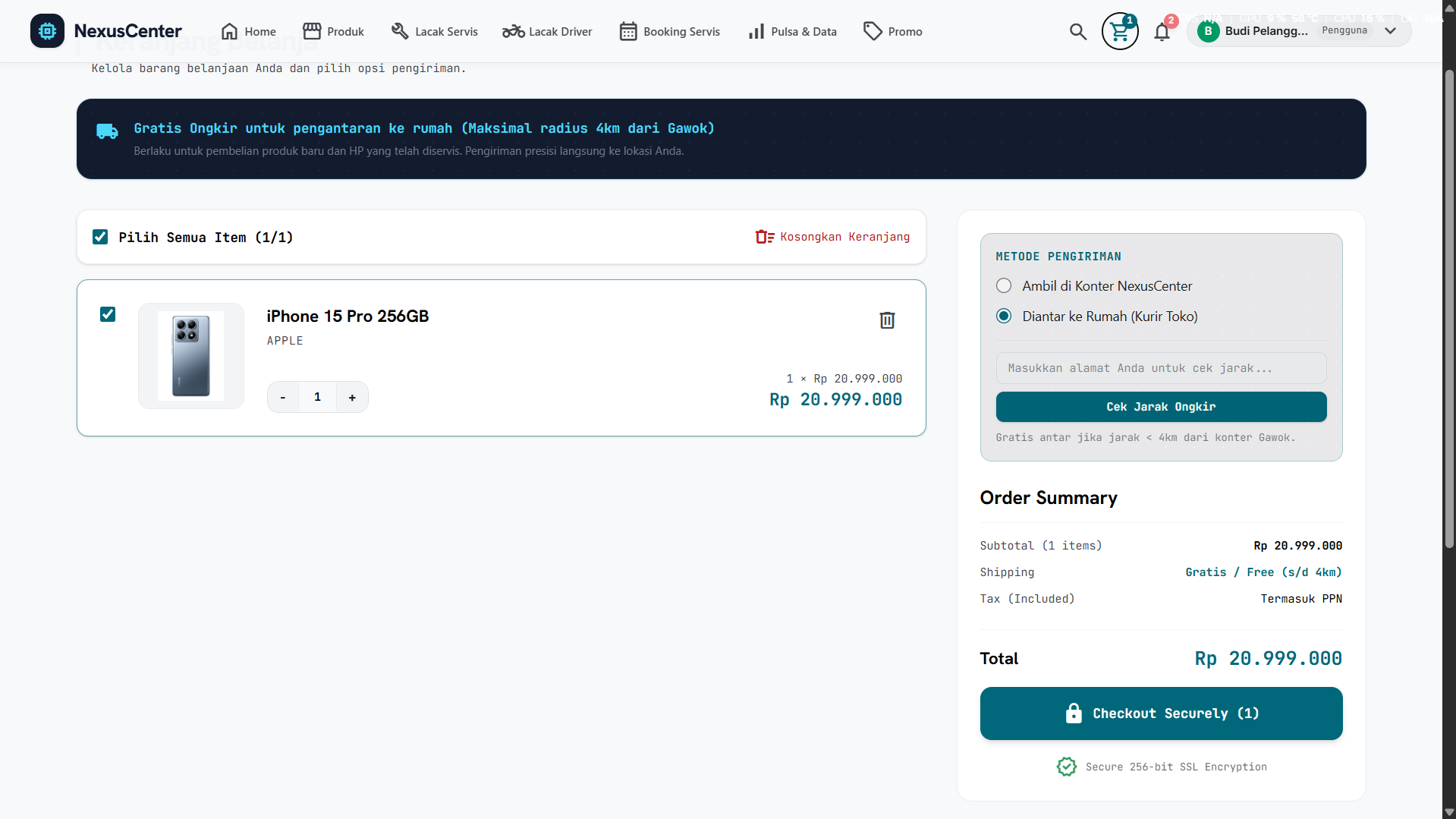Open the notifications bell
Viewport: 1456px width, 819px height.
pos(1162,32)
